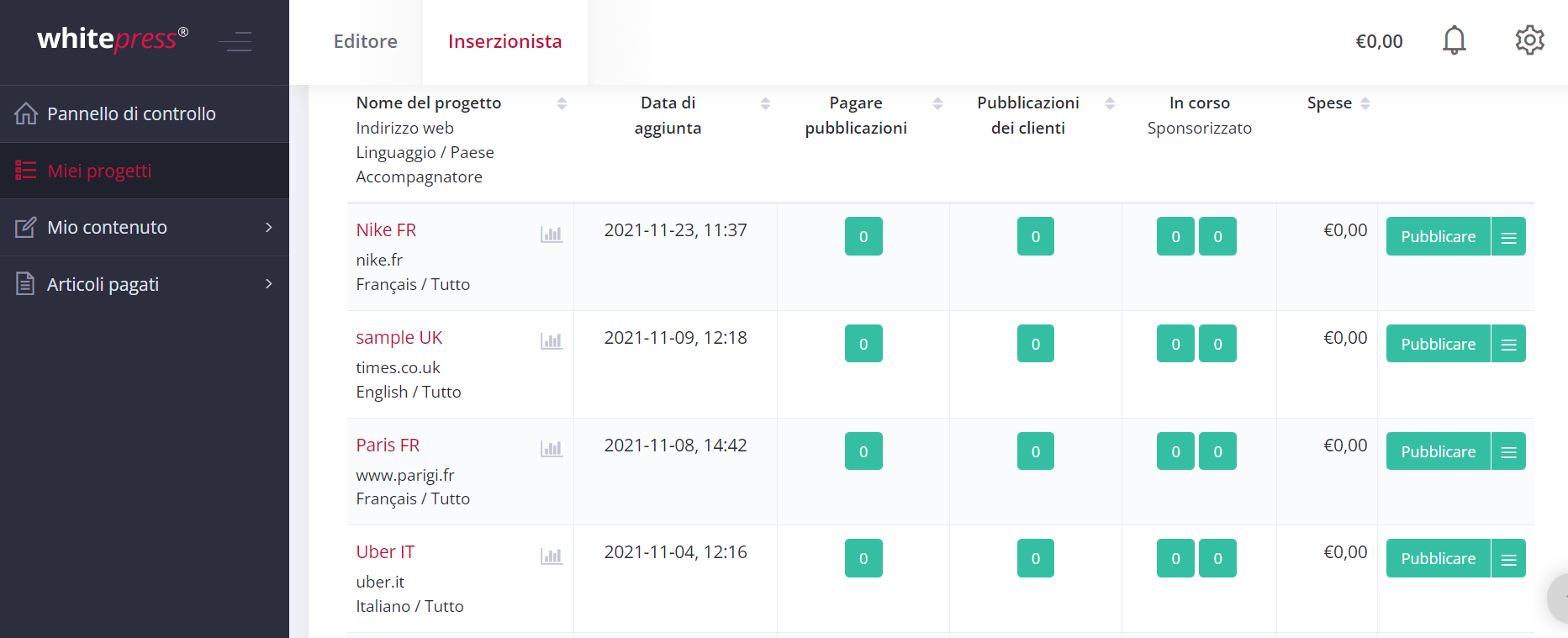Viewport: 1568px width, 638px height.
Task: Sort by Pagare pubblicazioni column
Action: pos(937,103)
